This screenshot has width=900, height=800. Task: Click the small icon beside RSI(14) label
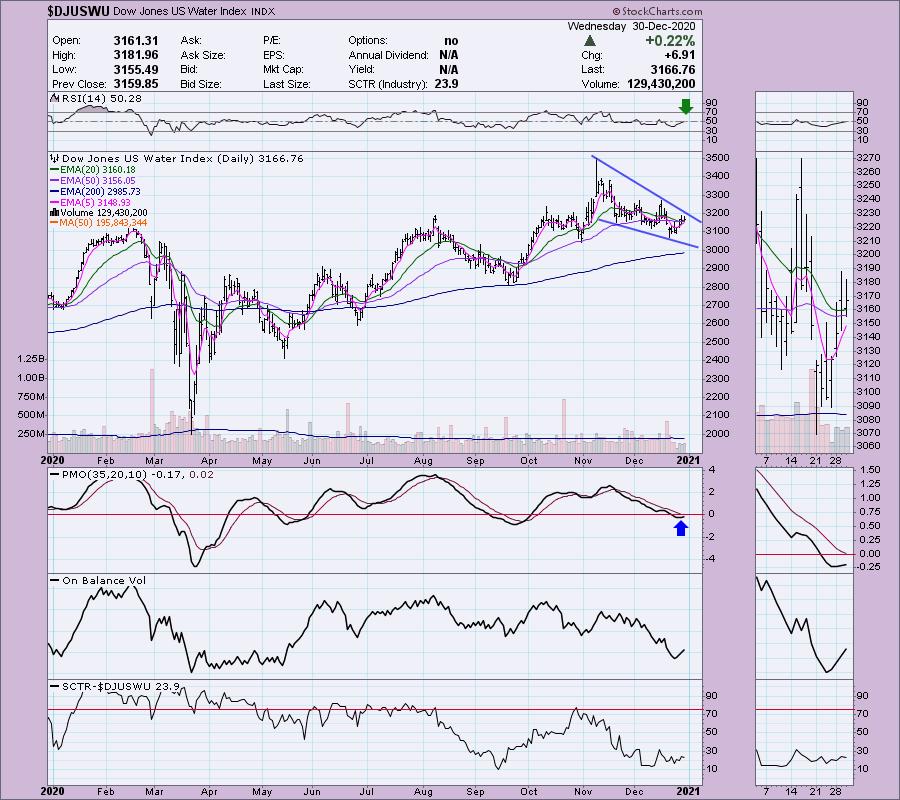(55, 98)
